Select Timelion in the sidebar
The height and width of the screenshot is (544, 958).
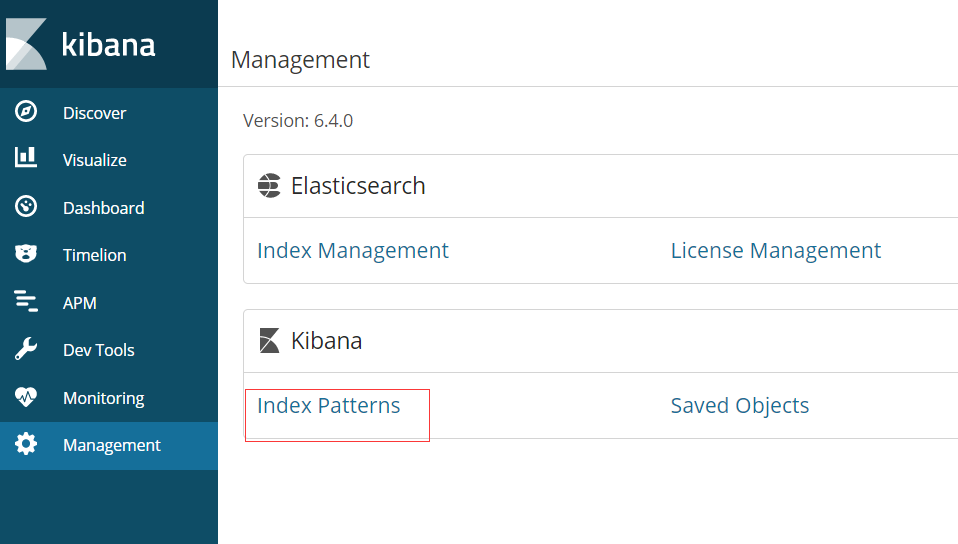[94, 255]
